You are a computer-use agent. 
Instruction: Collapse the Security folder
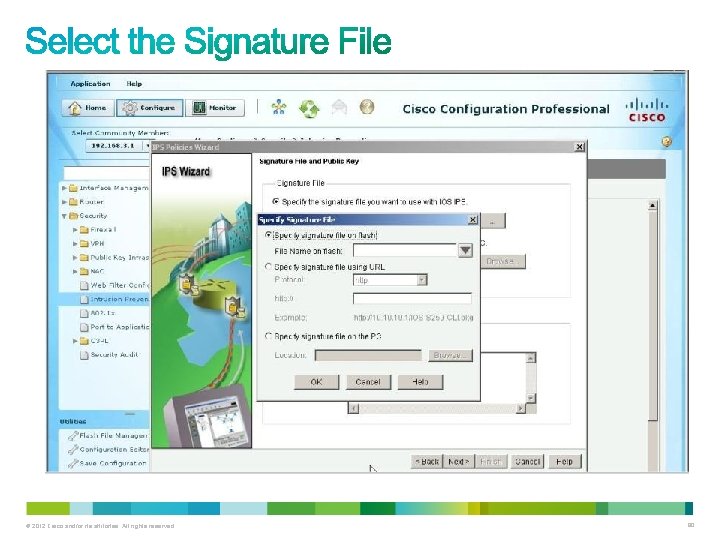pyautogui.click(x=64, y=216)
